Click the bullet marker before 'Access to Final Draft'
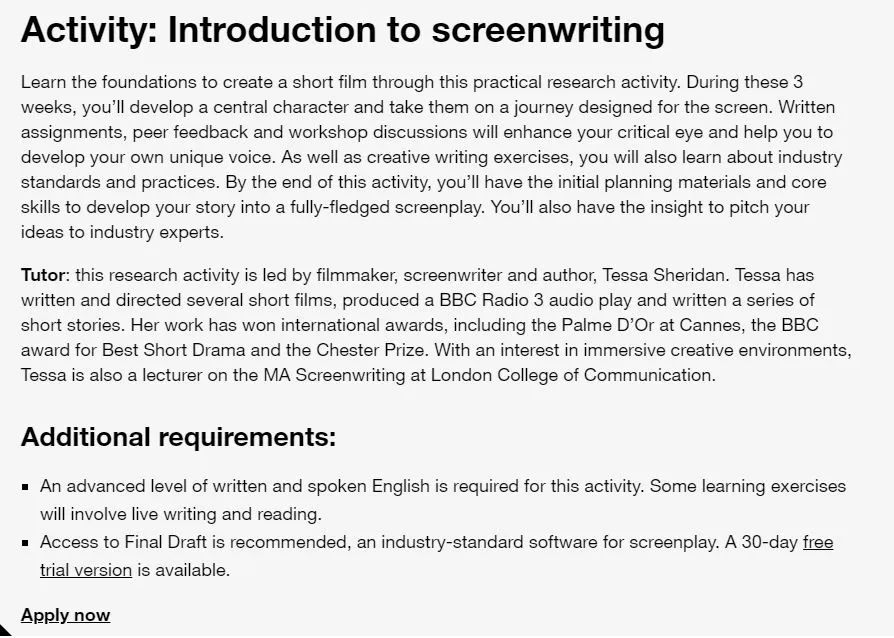The width and height of the screenshot is (894, 638). [25, 543]
